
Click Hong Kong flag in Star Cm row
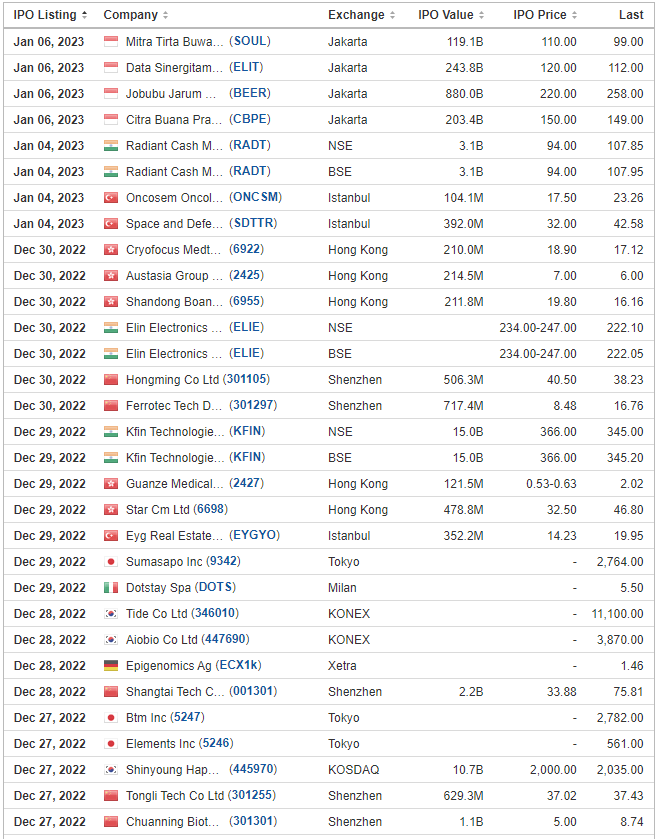[111, 509]
